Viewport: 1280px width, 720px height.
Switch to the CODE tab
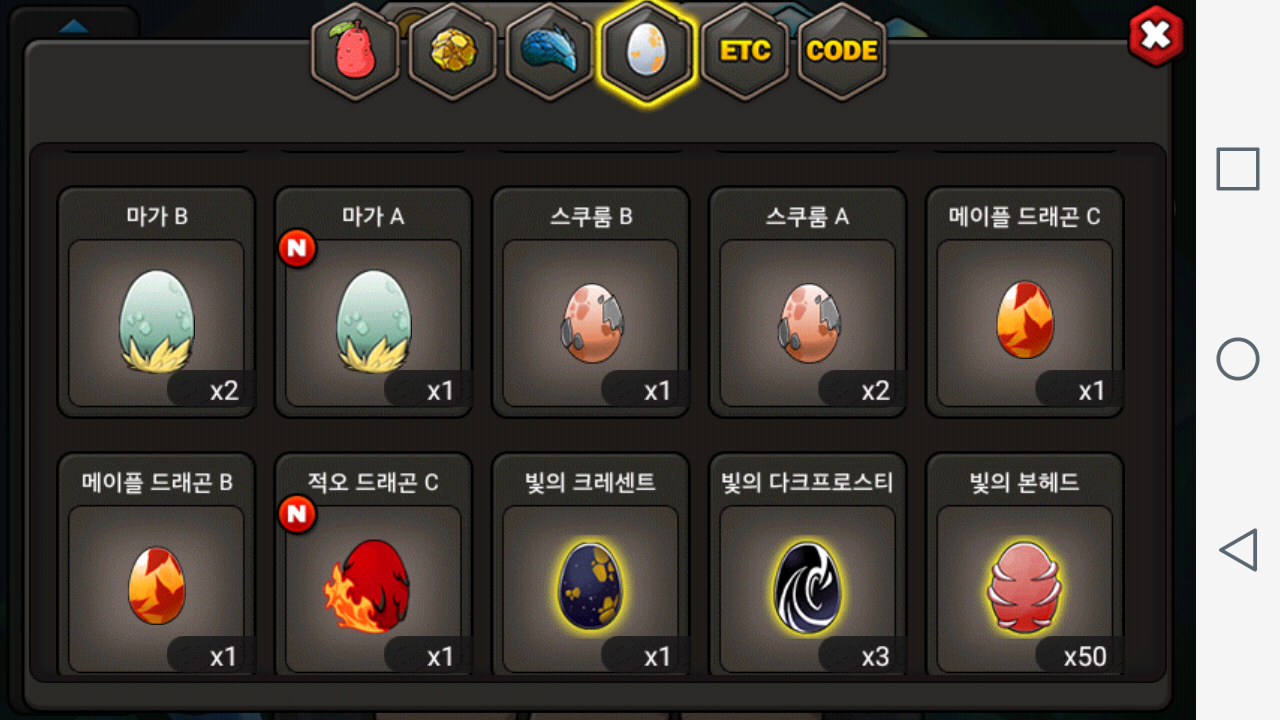(x=842, y=51)
